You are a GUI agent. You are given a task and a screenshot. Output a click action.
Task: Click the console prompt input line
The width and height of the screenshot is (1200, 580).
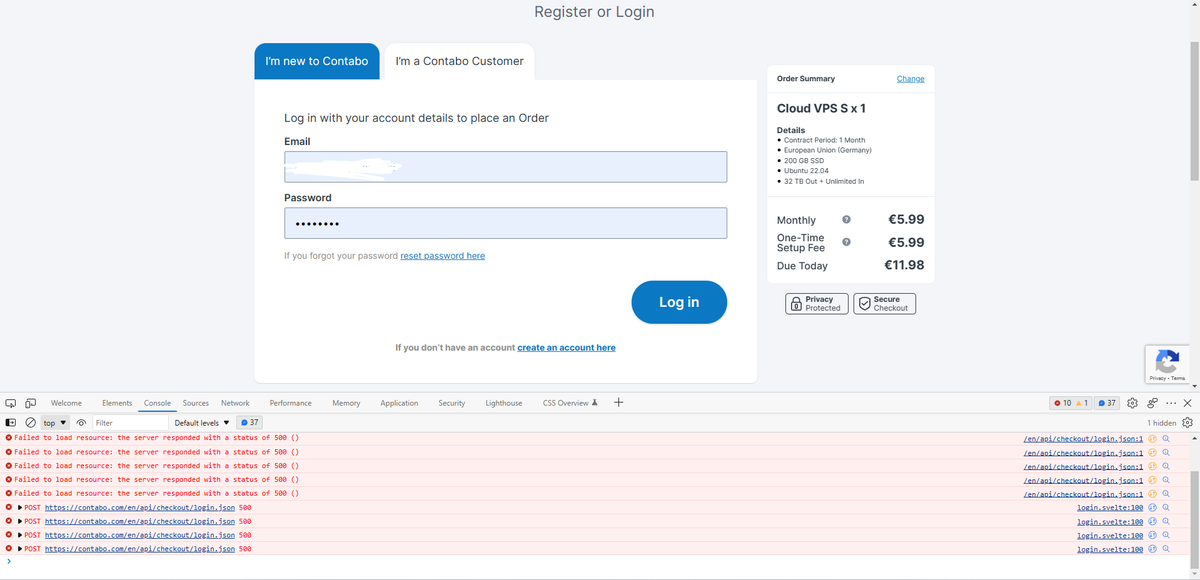coord(600,562)
